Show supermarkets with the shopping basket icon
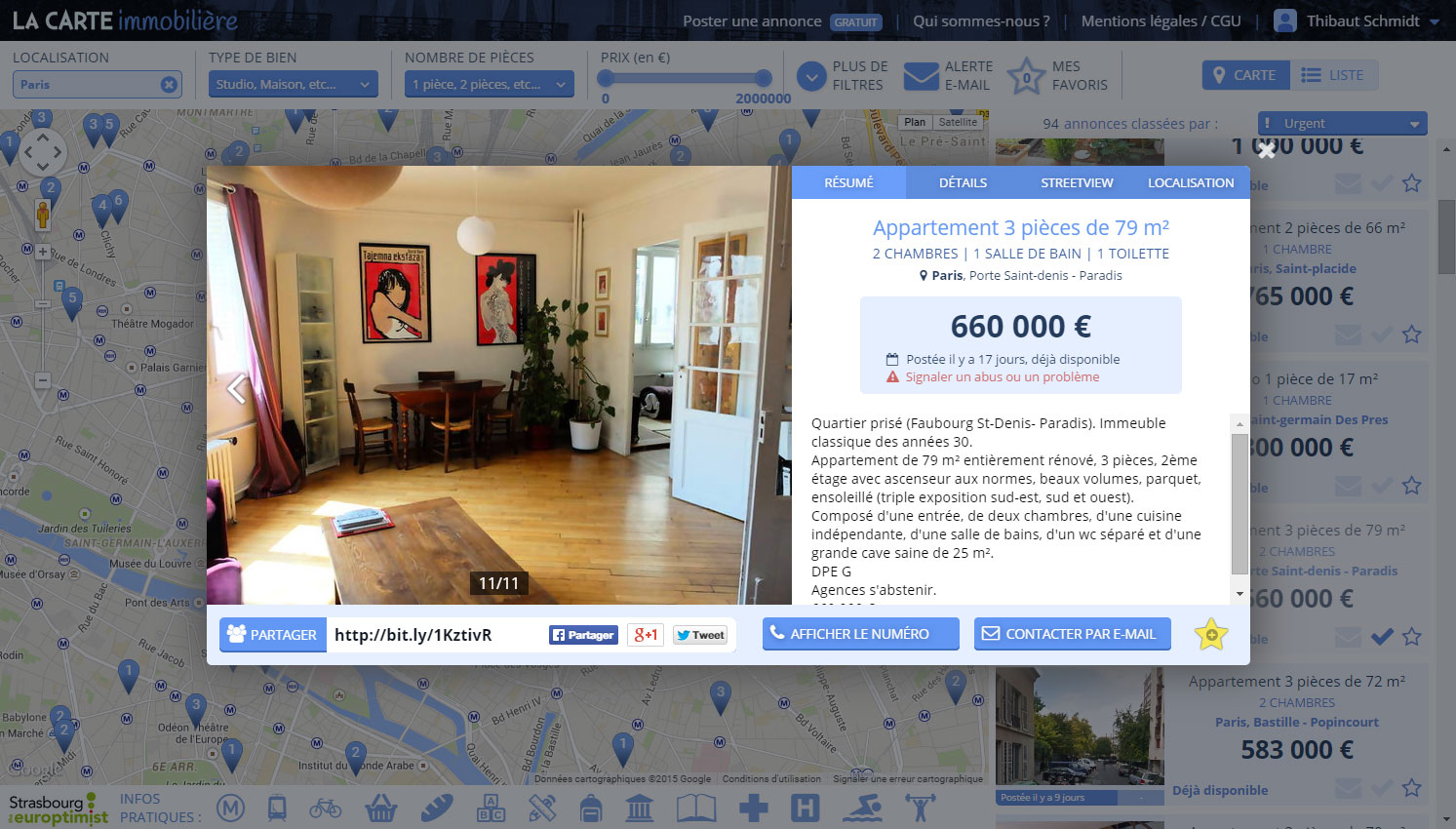Screen dimensions: 1456x829 click(380, 808)
